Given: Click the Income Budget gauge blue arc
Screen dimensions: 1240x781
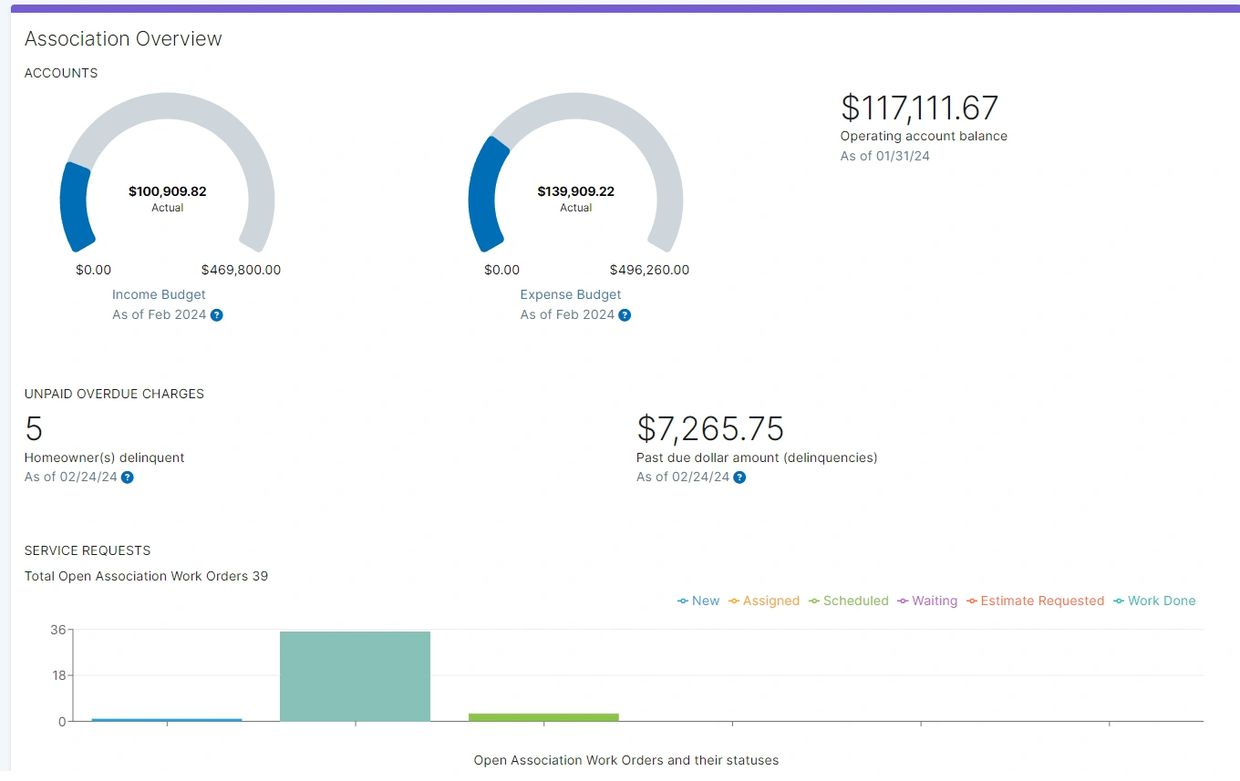Looking at the screenshot, I should coord(74,205).
